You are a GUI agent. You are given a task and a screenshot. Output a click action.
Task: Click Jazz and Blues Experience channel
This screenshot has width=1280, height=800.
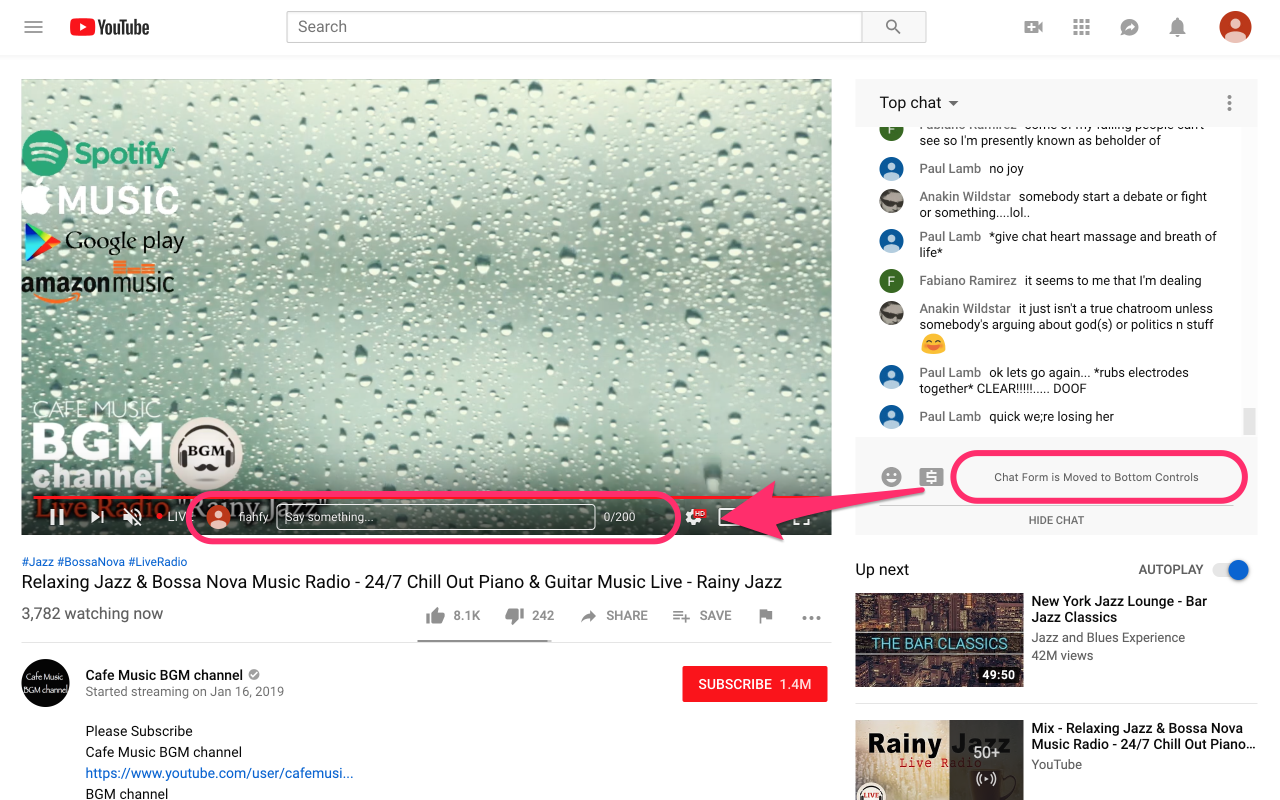pyautogui.click(x=1108, y=638)
